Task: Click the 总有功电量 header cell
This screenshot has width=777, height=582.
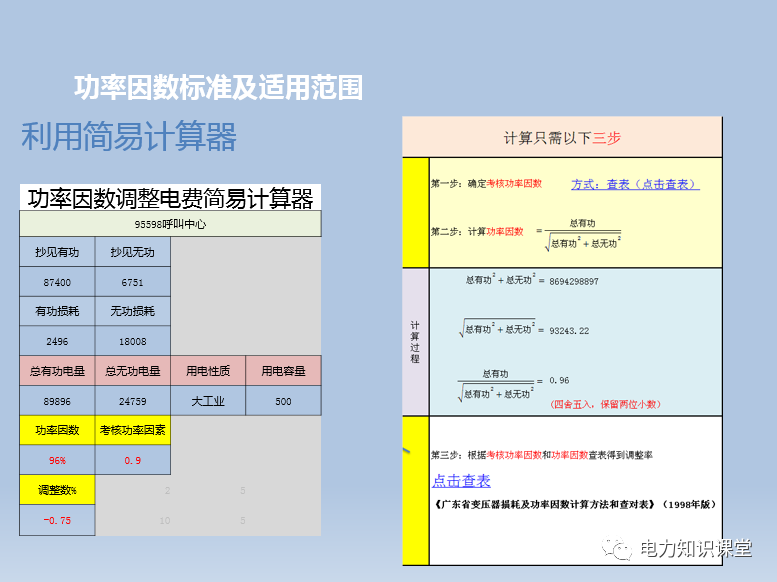Action: pyautogui.click(x=57, y=371)
